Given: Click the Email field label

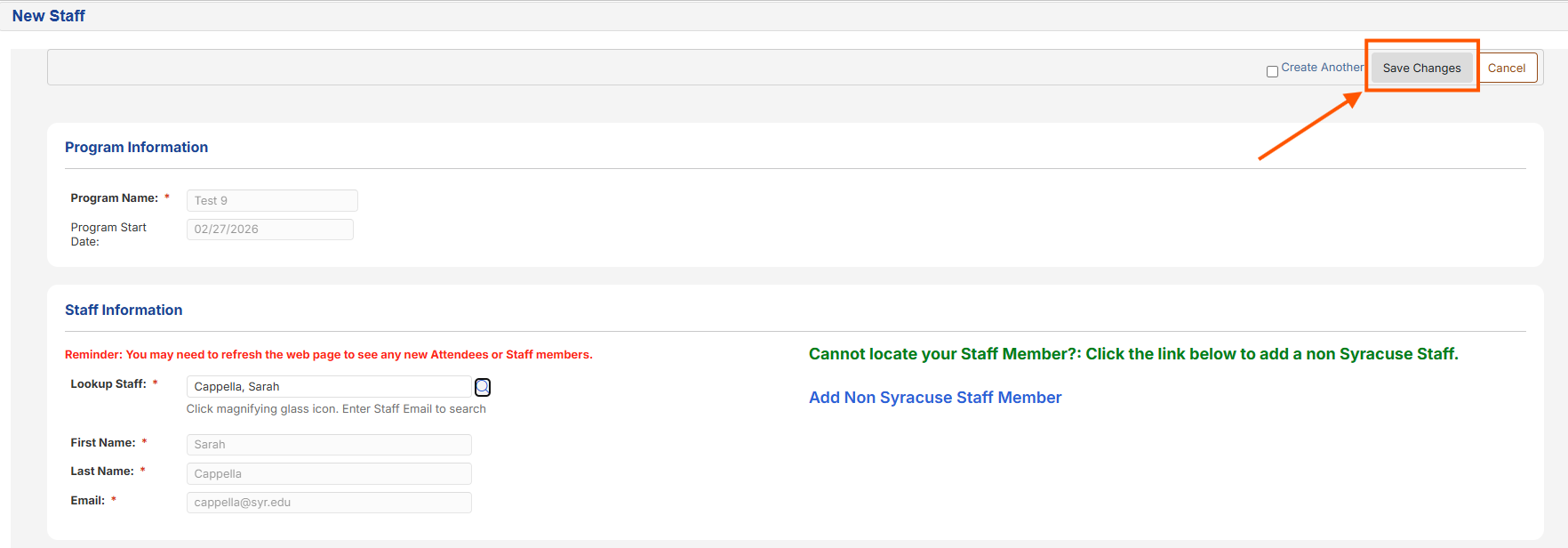Looking at the screenshot, I should tap(87, 501).
